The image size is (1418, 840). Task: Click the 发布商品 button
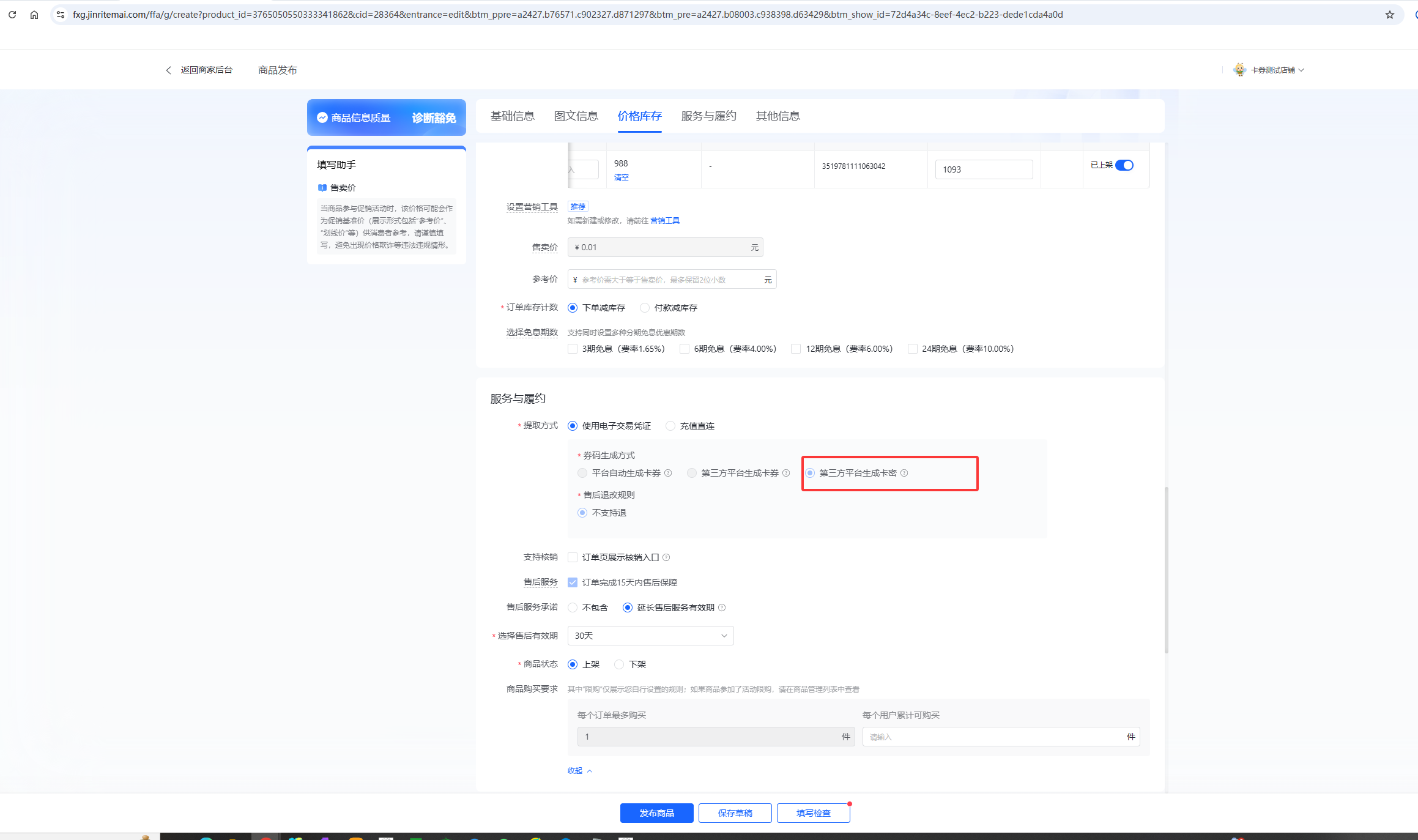coord(656,813)
